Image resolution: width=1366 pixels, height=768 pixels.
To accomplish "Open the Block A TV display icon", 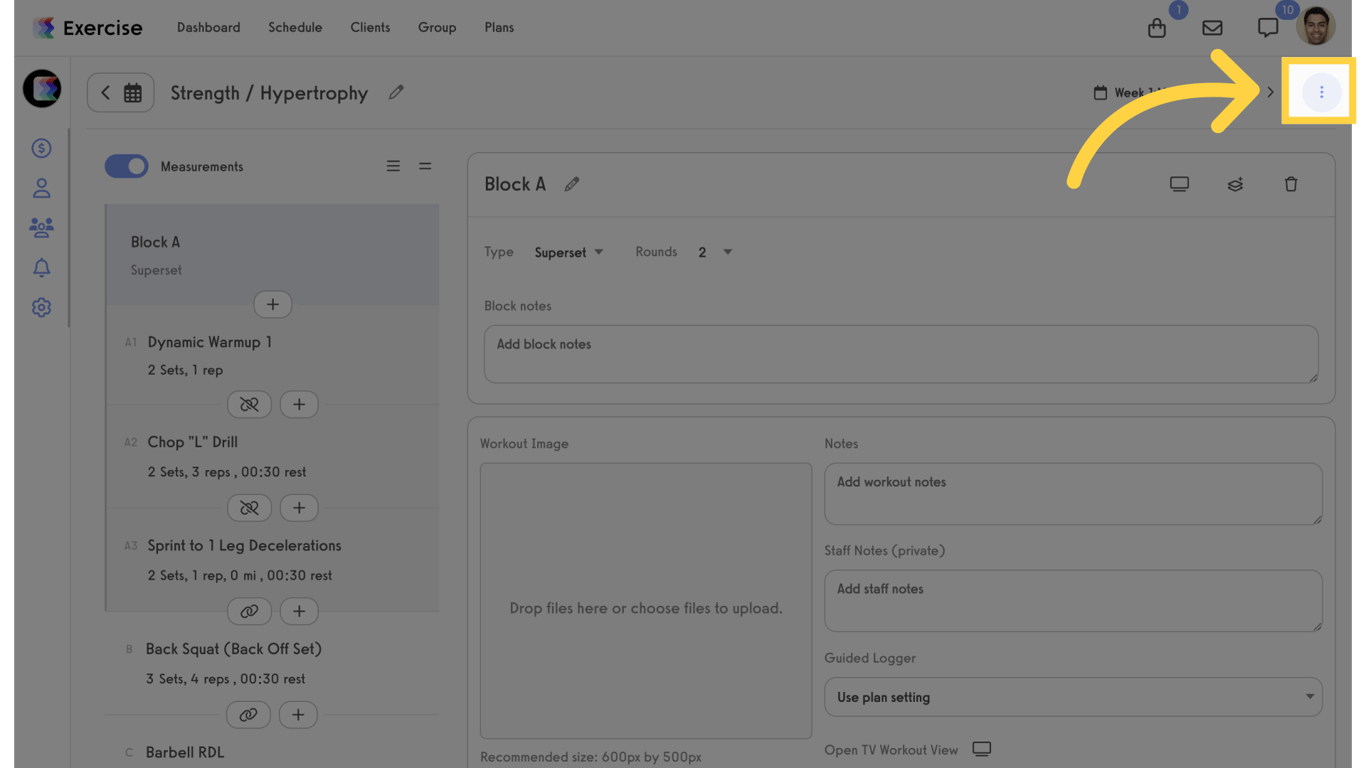I will point(1179,184).
